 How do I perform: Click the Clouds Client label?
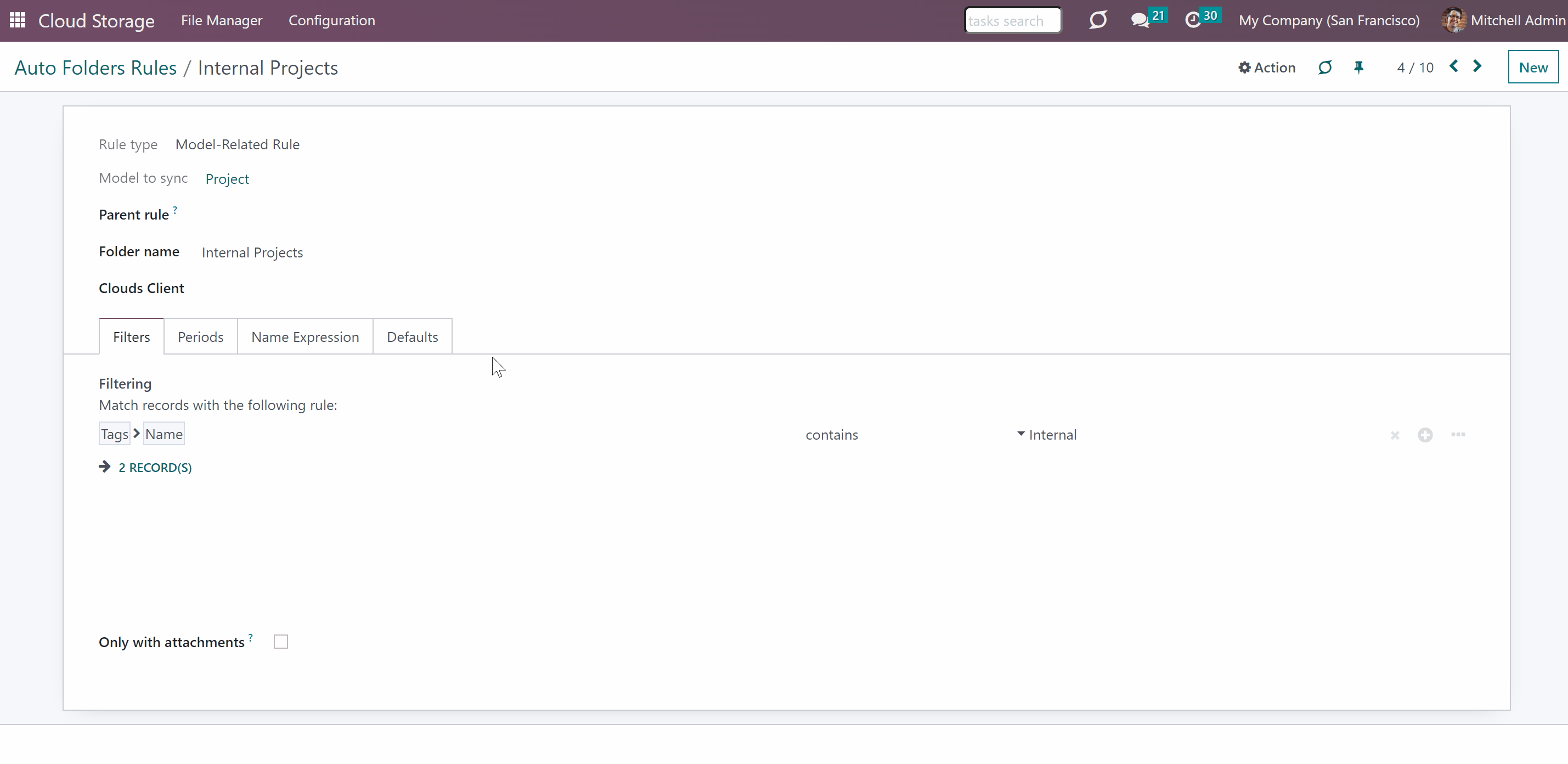pos(141,288)
